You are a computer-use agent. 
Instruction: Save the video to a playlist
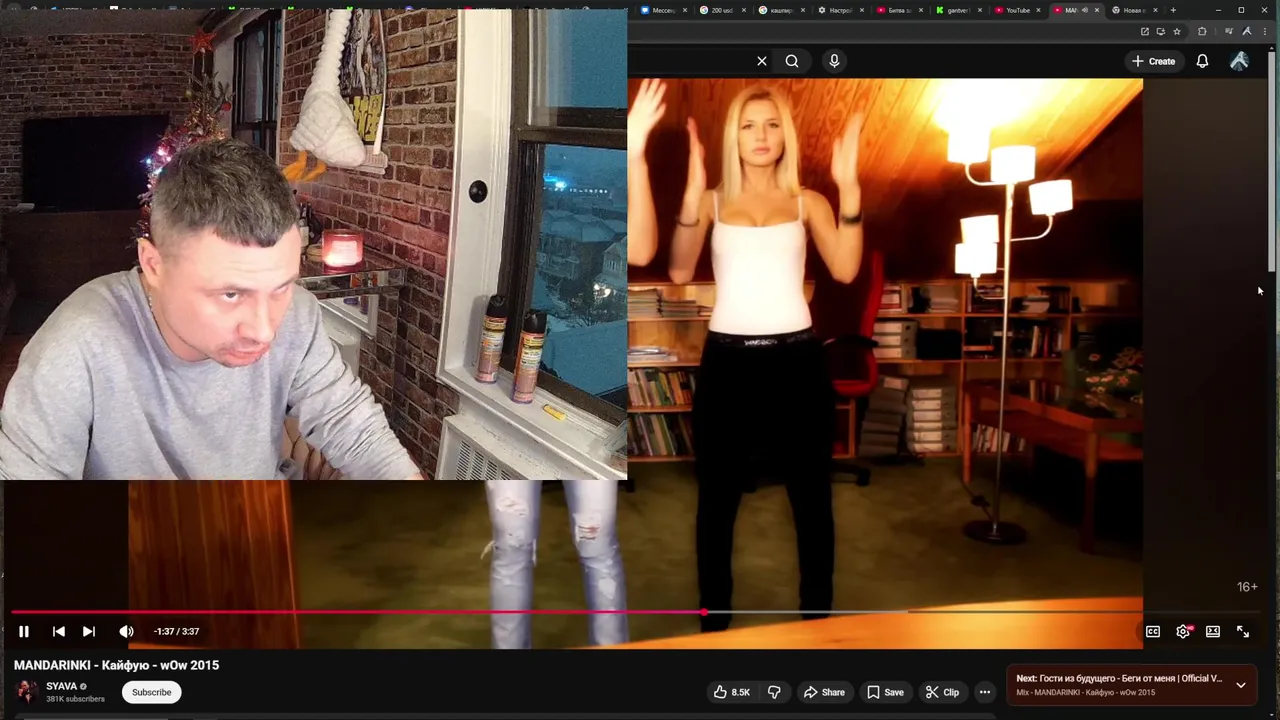885,692
